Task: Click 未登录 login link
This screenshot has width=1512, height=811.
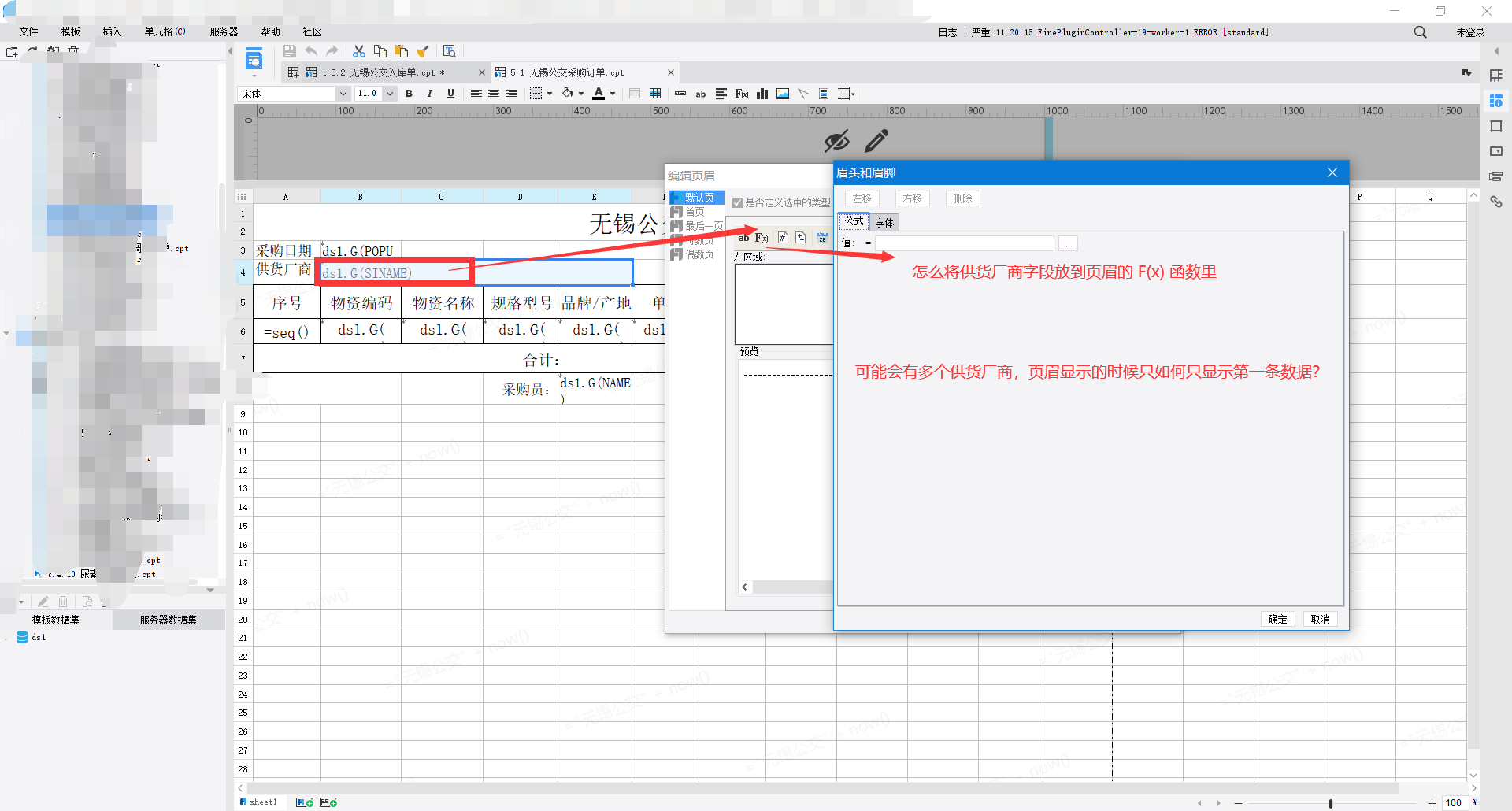Action: (x=1470, y=32)
